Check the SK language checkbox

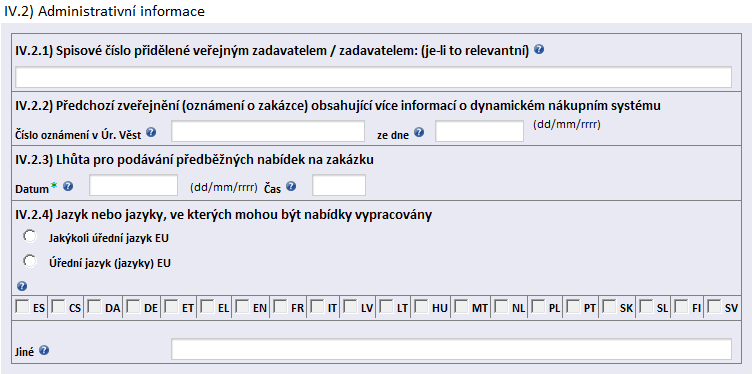tap(609, 306)
